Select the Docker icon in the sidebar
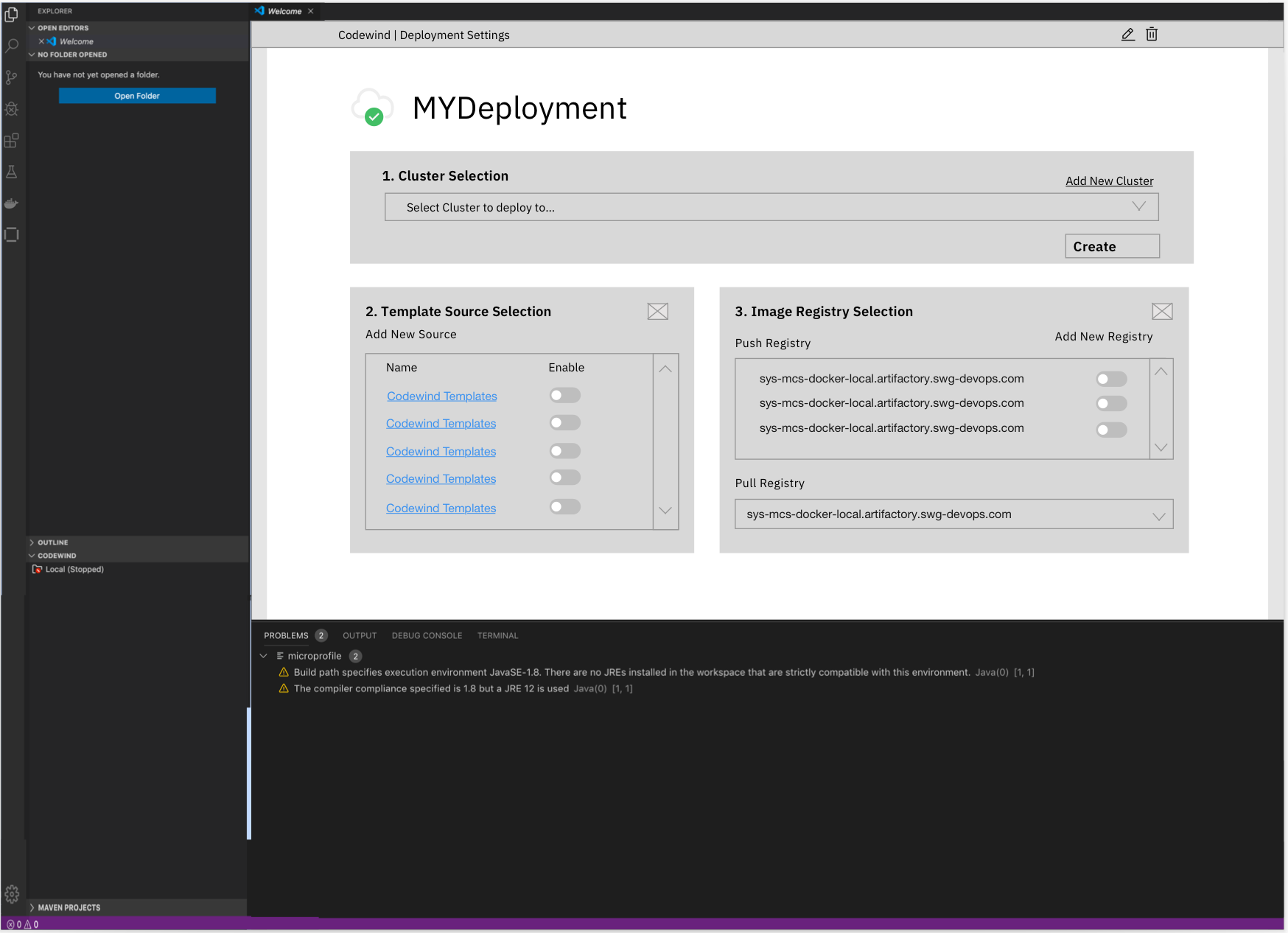The width and height of the screenshot is (1288, 933). [x=11, y=203]
